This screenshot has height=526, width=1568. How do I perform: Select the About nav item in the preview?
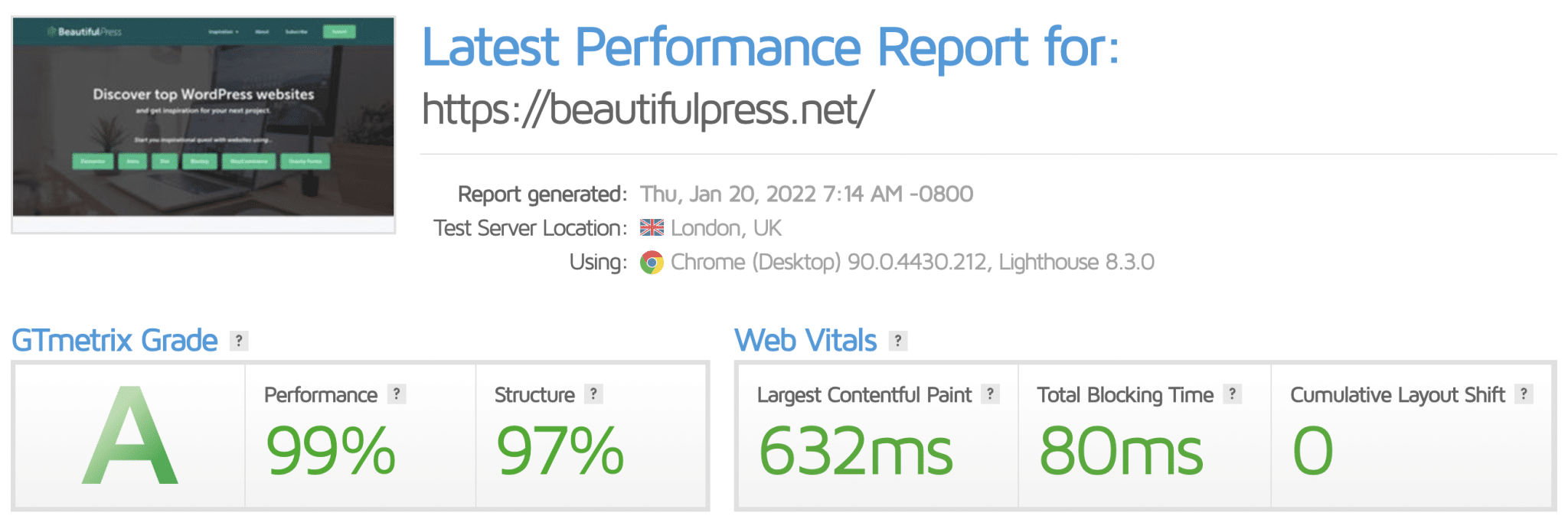[262, 31]
